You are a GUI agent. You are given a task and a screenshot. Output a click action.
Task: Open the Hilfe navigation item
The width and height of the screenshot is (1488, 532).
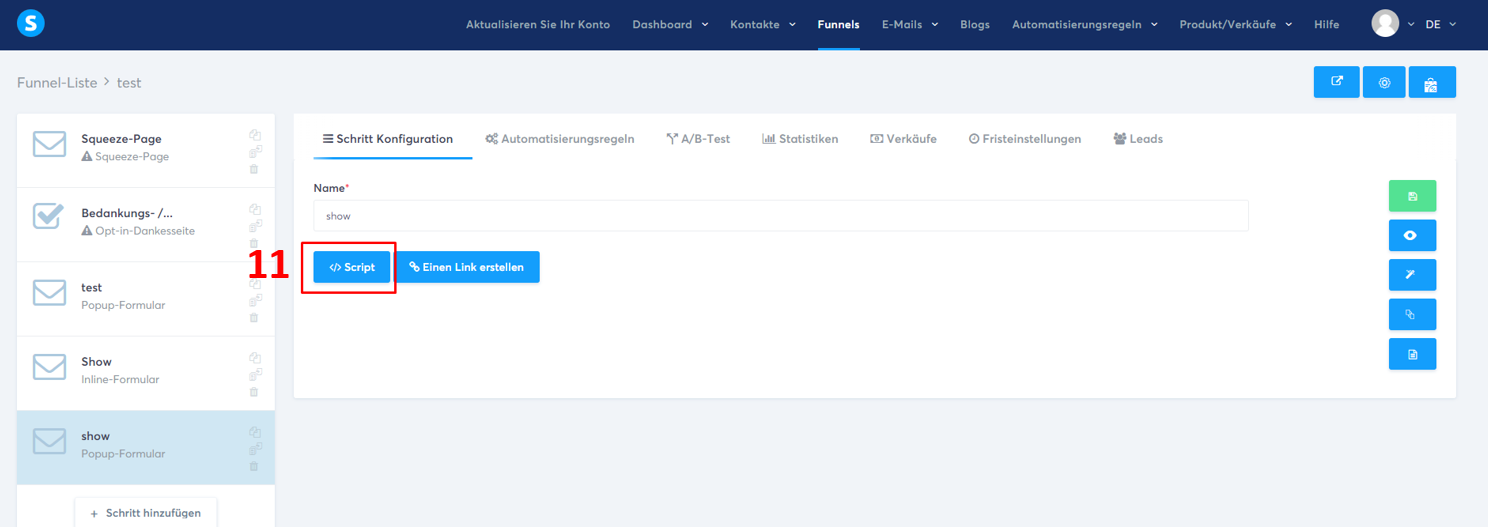click(1327, 24)
